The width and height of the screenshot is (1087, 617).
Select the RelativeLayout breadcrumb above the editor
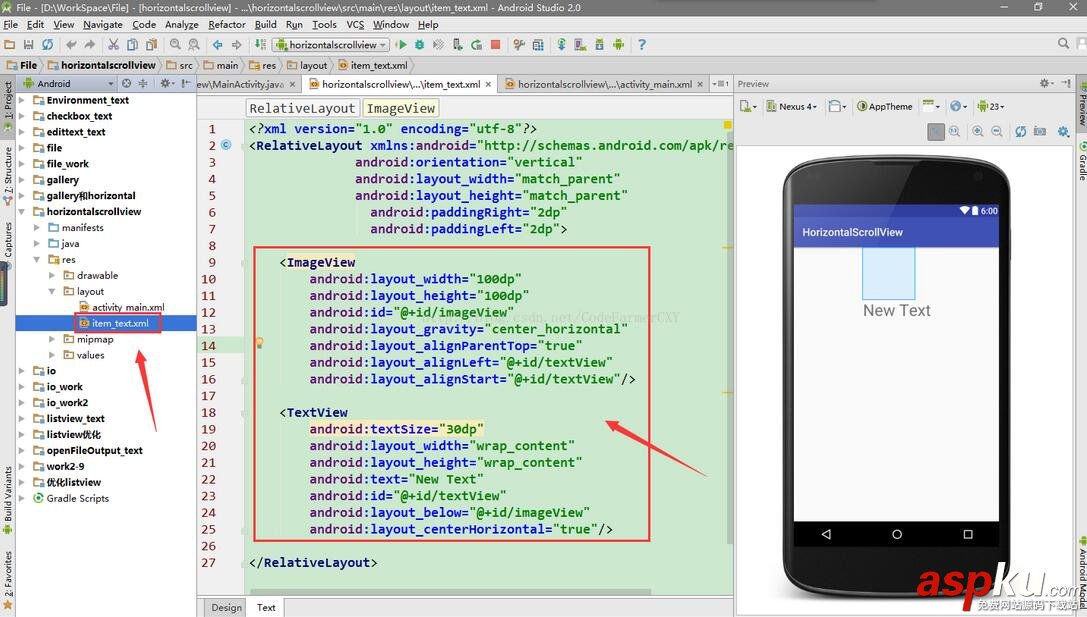click(x=303, y=107)
